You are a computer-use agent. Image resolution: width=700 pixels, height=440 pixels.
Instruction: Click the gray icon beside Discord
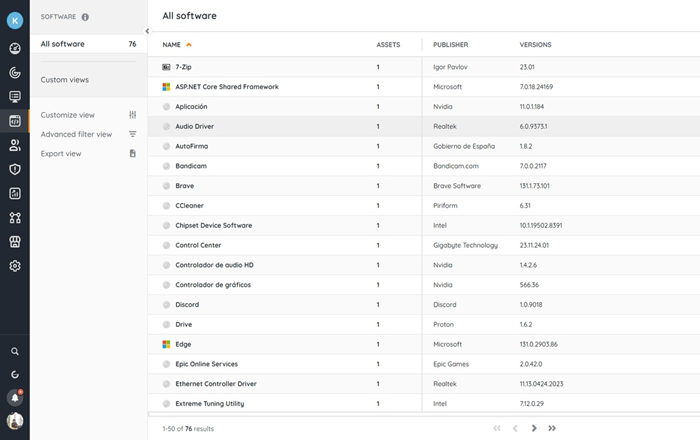pyautogui.click(x=166, y=305)
